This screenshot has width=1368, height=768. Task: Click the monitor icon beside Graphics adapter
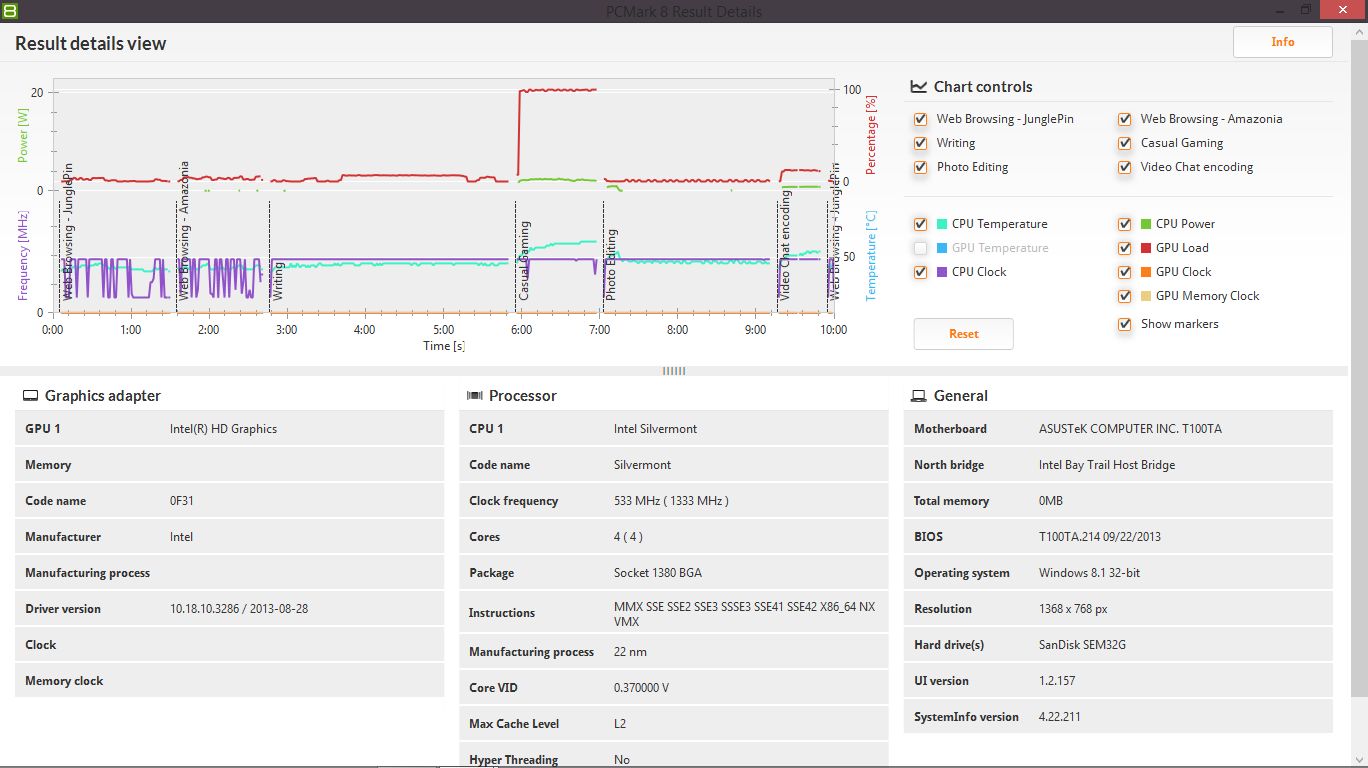(x=30, y=396)
